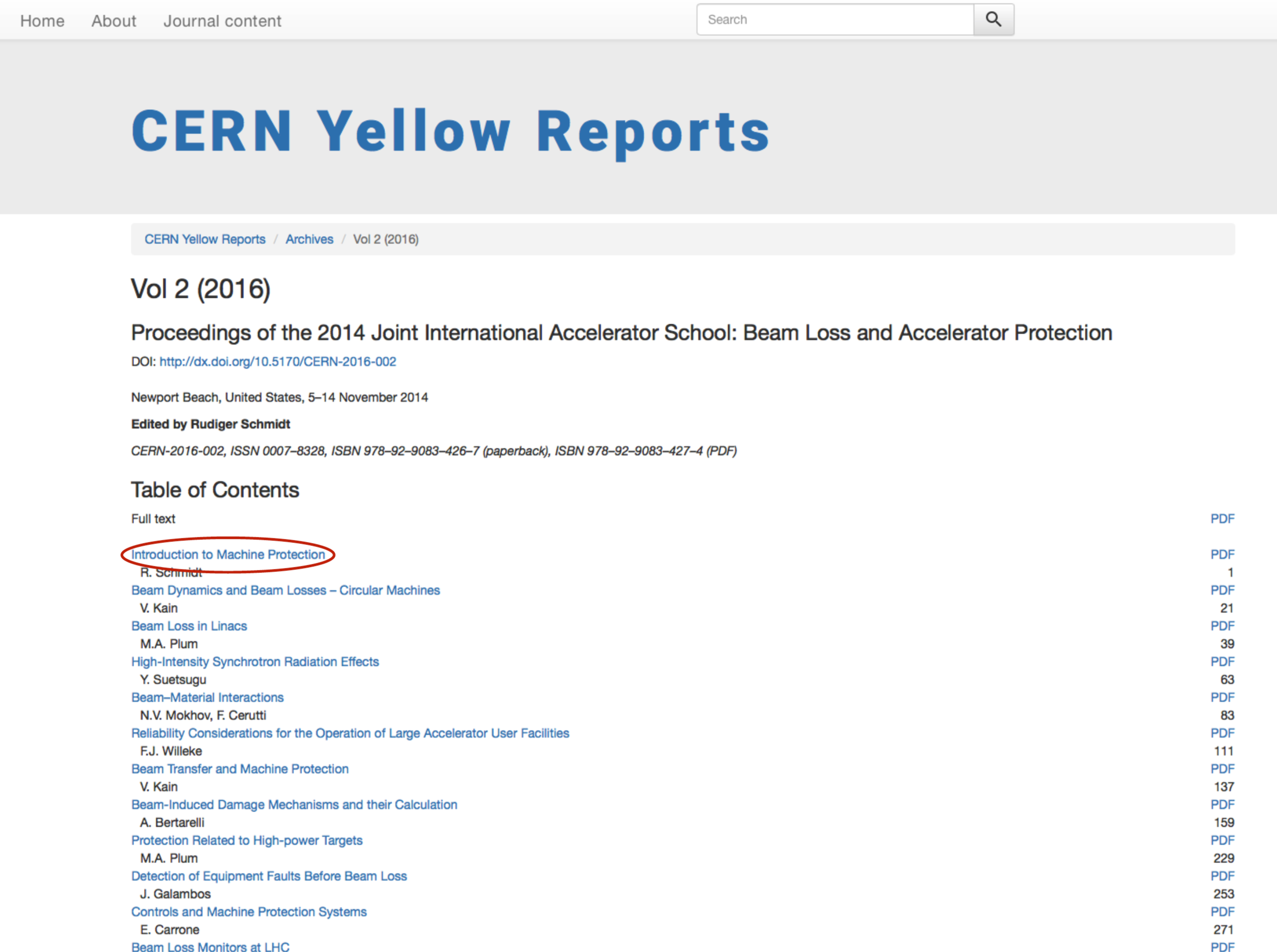Screen dimensions: 1277x952
Task: Open the Journal content menu
Action: tap(222, 21)
